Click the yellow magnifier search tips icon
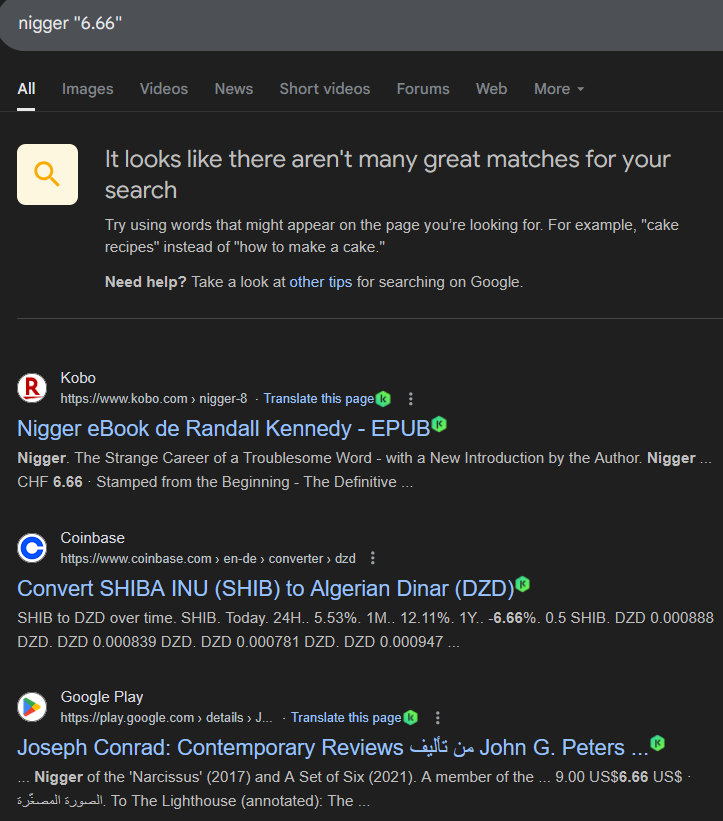Viewport: 723px width, 821px height. 48,174
